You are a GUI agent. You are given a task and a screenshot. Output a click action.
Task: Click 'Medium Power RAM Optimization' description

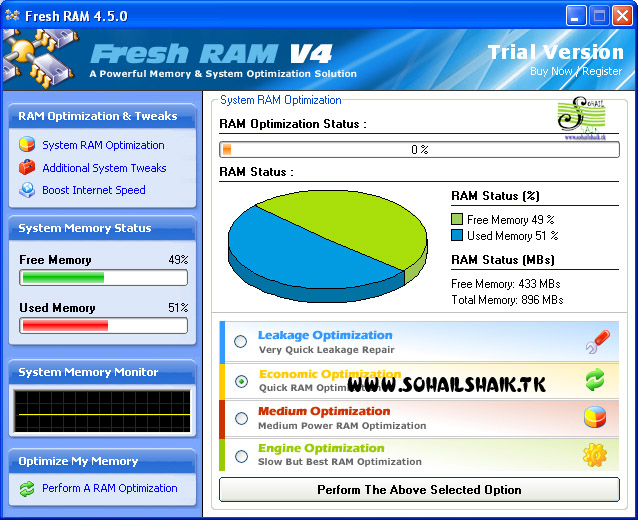tap(342, 426)
